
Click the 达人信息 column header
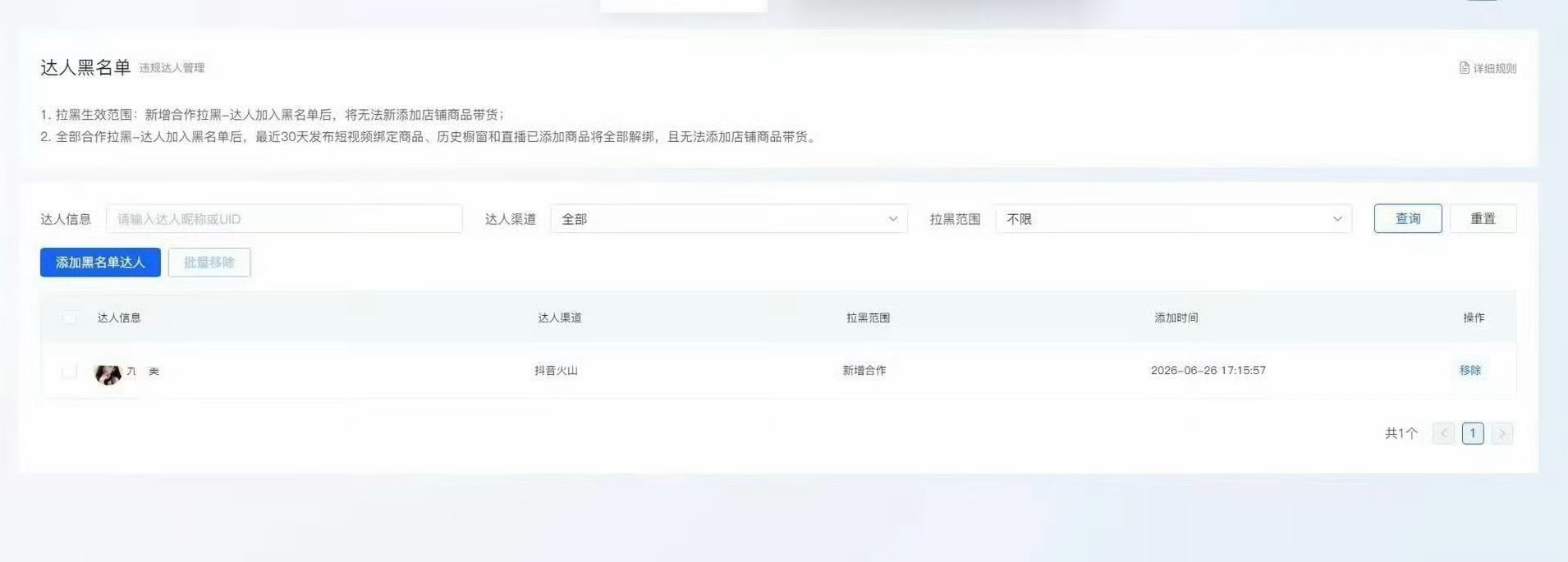point(119,318)
